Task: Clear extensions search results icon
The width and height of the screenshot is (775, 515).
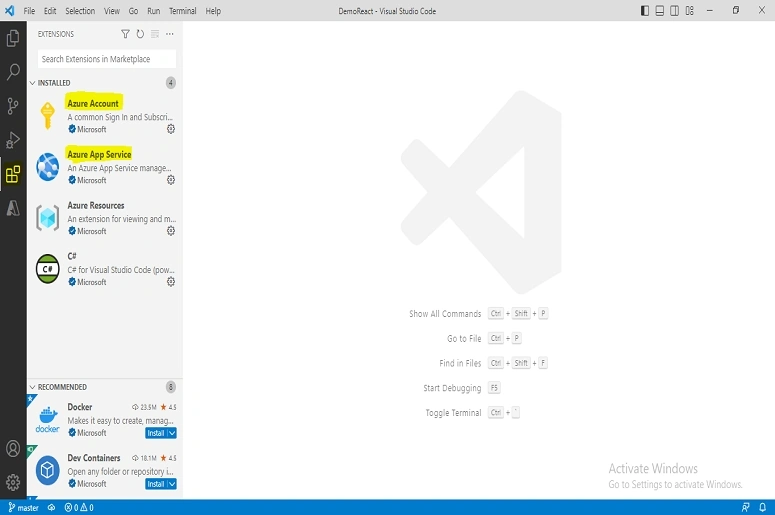Action: 155,34
